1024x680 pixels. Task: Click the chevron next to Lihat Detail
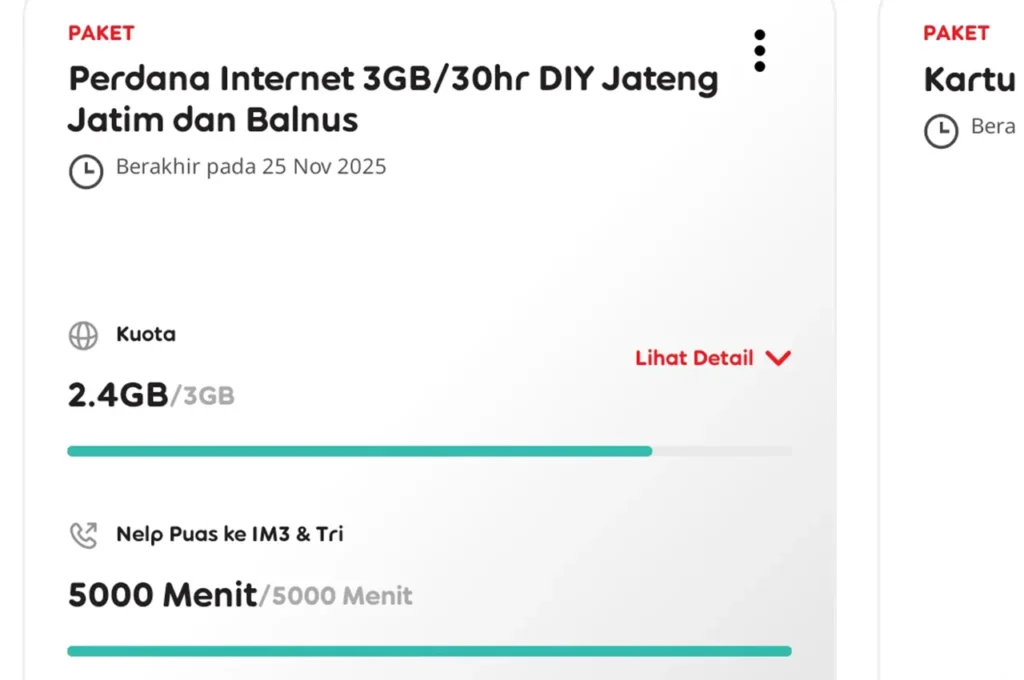point(779,358)
